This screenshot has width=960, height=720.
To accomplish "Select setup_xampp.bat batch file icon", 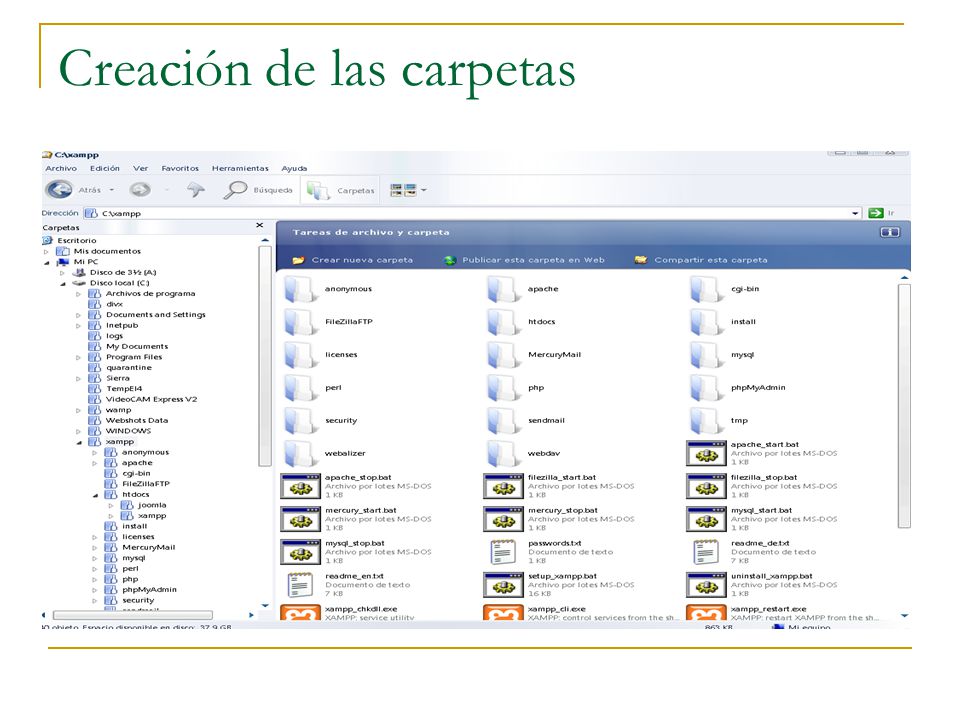I will [503, 585].
